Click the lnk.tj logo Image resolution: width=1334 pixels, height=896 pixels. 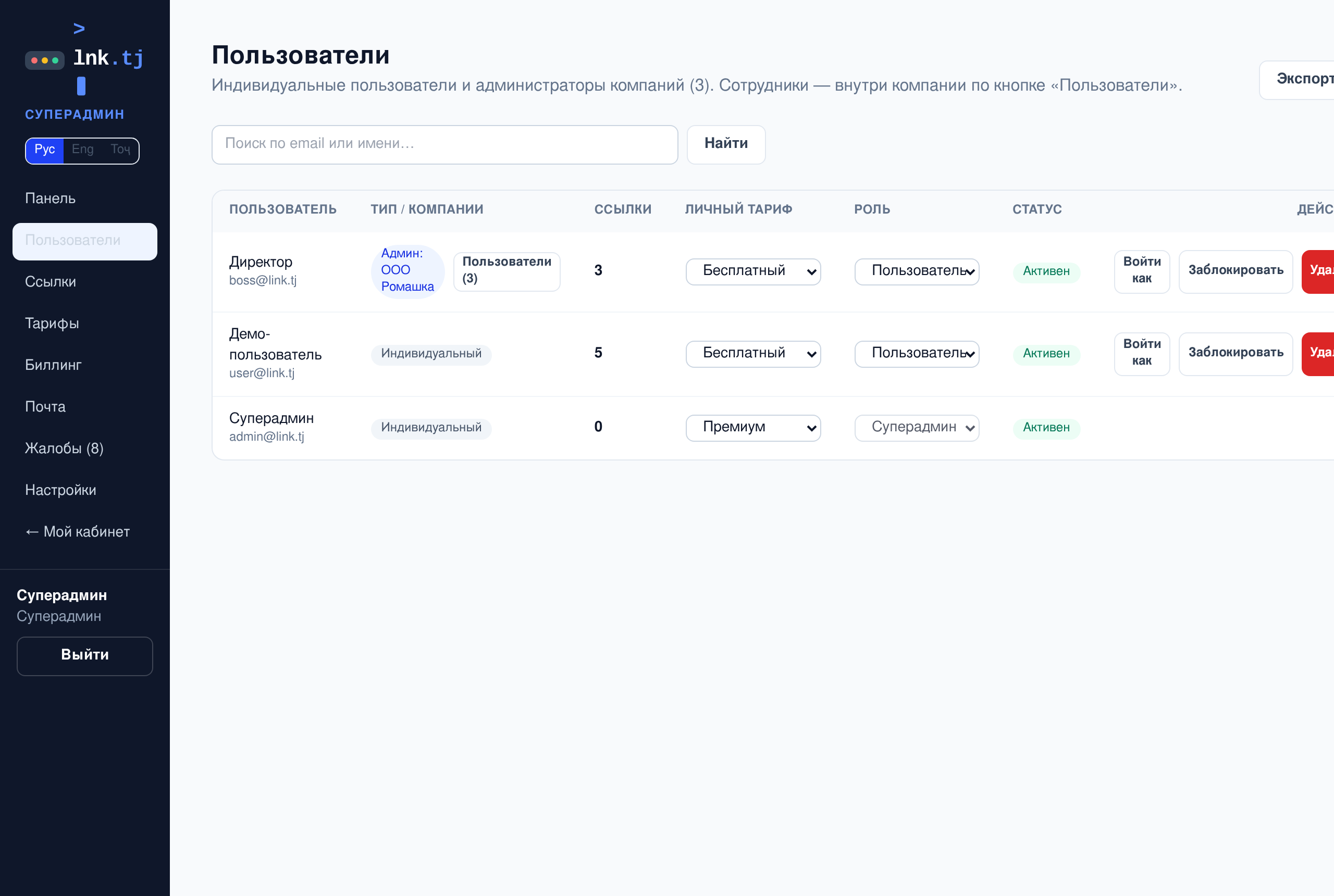[84, 58]
